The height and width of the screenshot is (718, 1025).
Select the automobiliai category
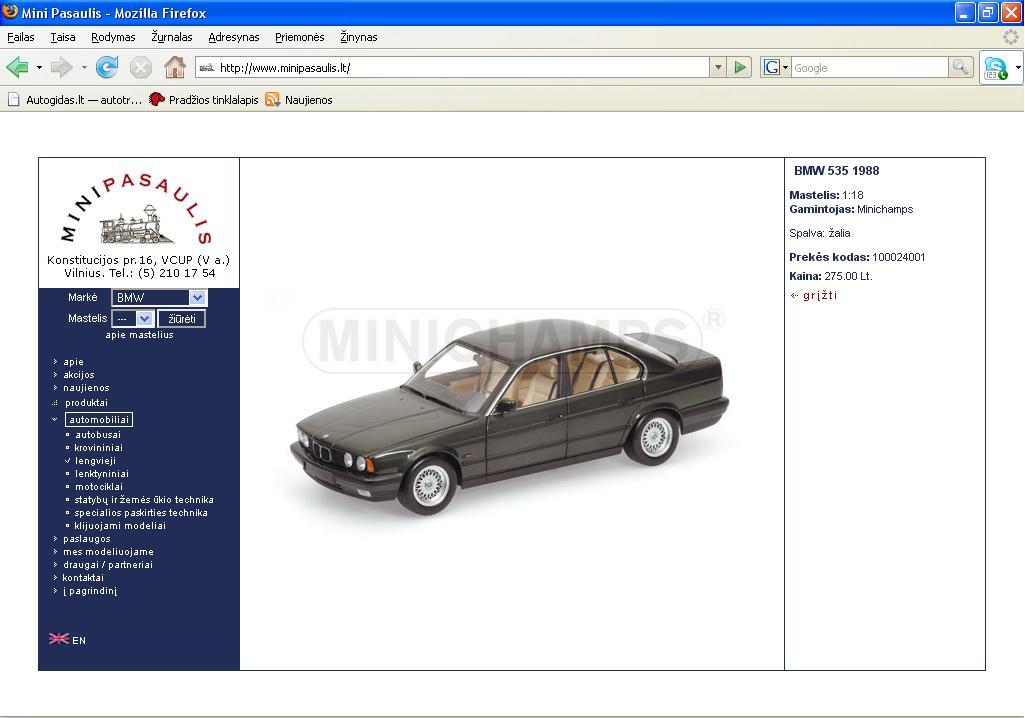pos(99,420)
